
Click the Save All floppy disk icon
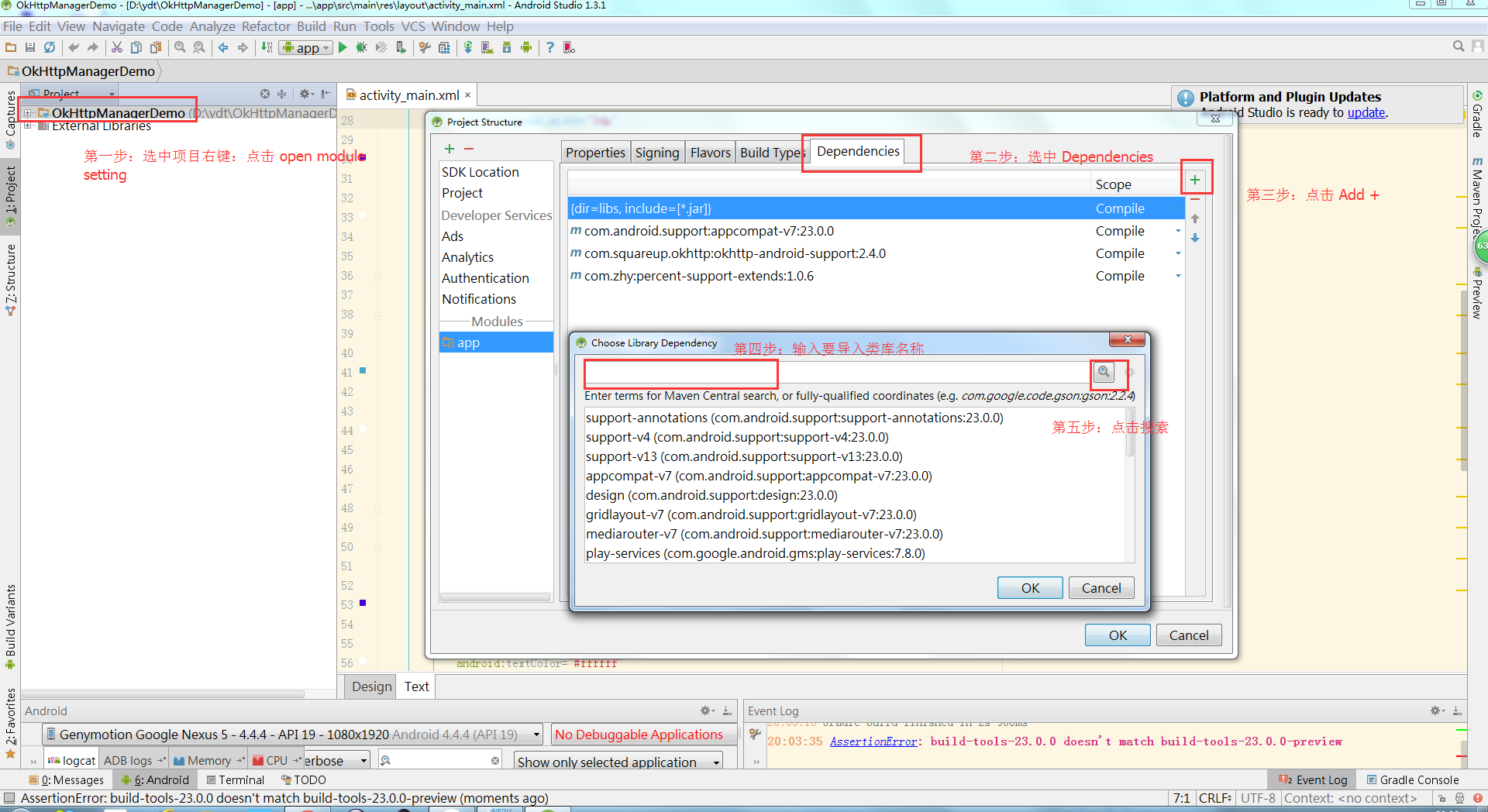[30, 47]
